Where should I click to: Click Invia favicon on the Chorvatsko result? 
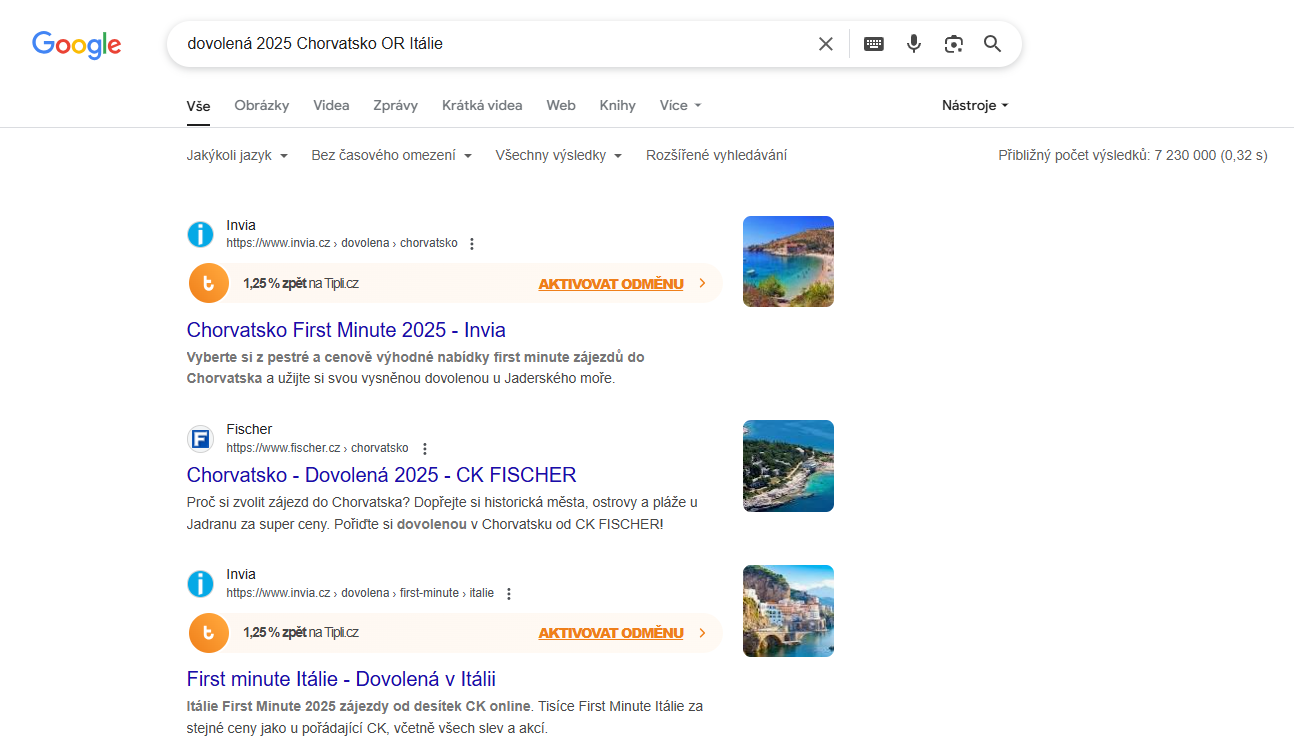pyautogui.click(x=200, y=234)
